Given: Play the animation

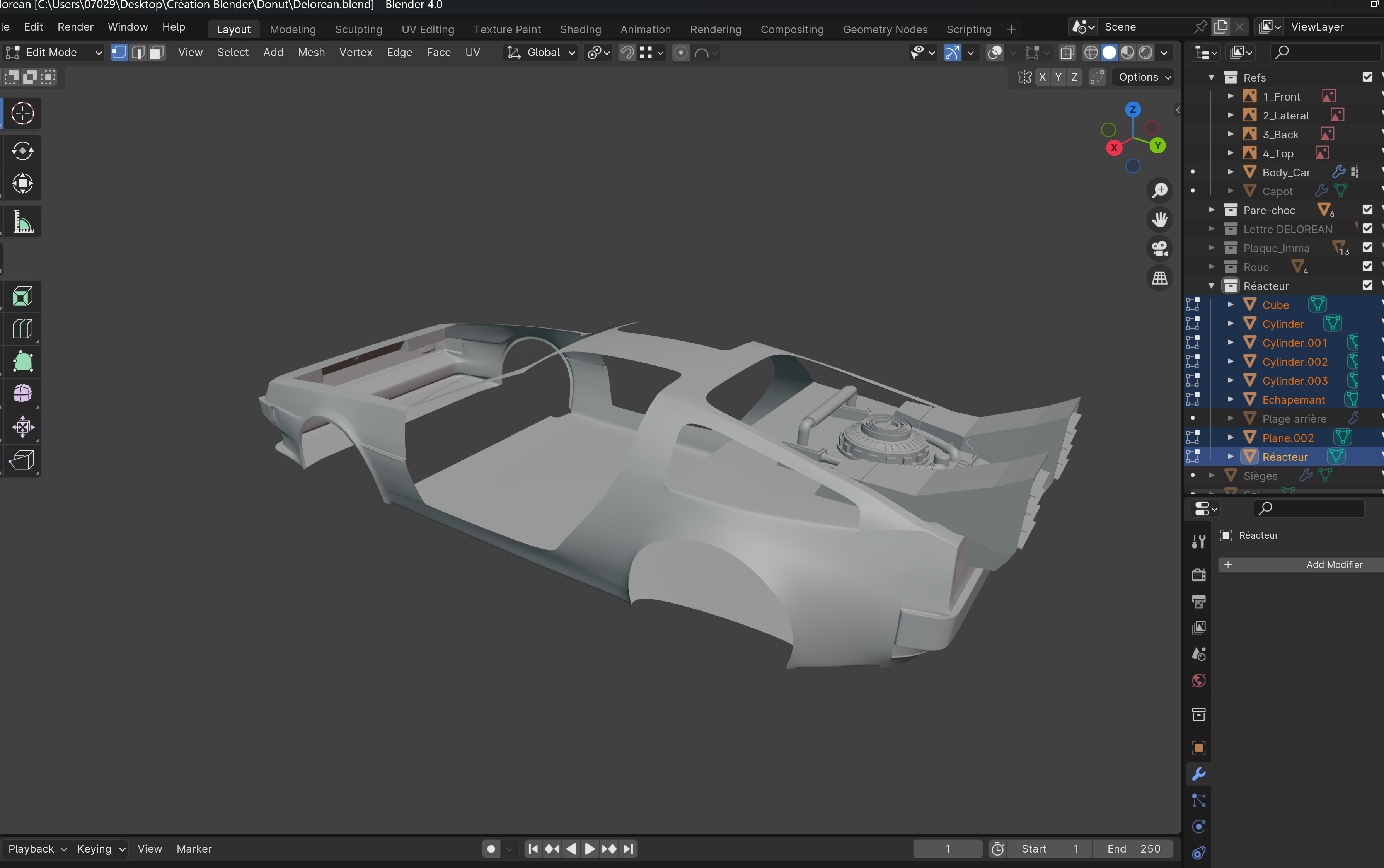Looking at the screenshot, I should pos(590,849).
